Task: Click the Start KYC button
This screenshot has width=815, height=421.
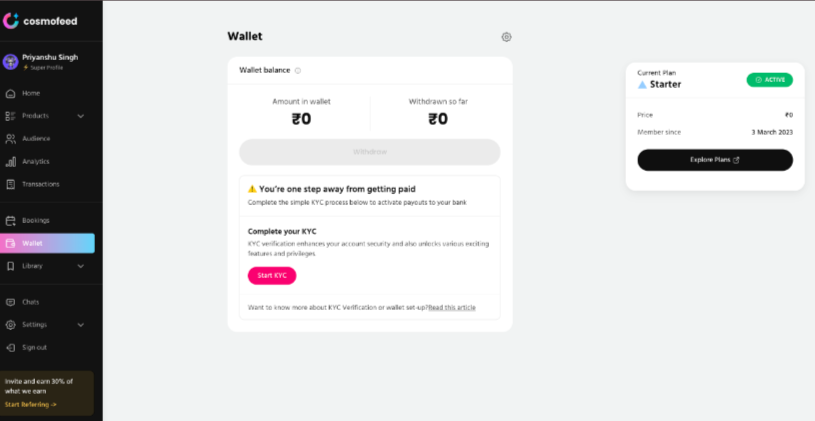Action: [x=272, y=275]
